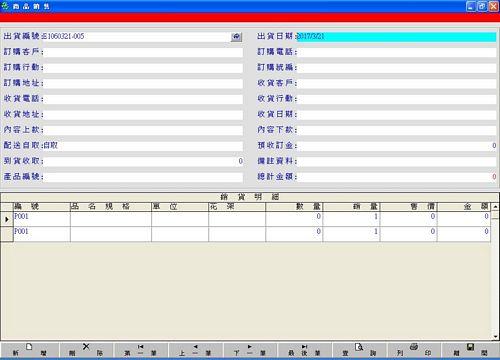Click the 備註資料 remarks field

click(x=396, y=161)
